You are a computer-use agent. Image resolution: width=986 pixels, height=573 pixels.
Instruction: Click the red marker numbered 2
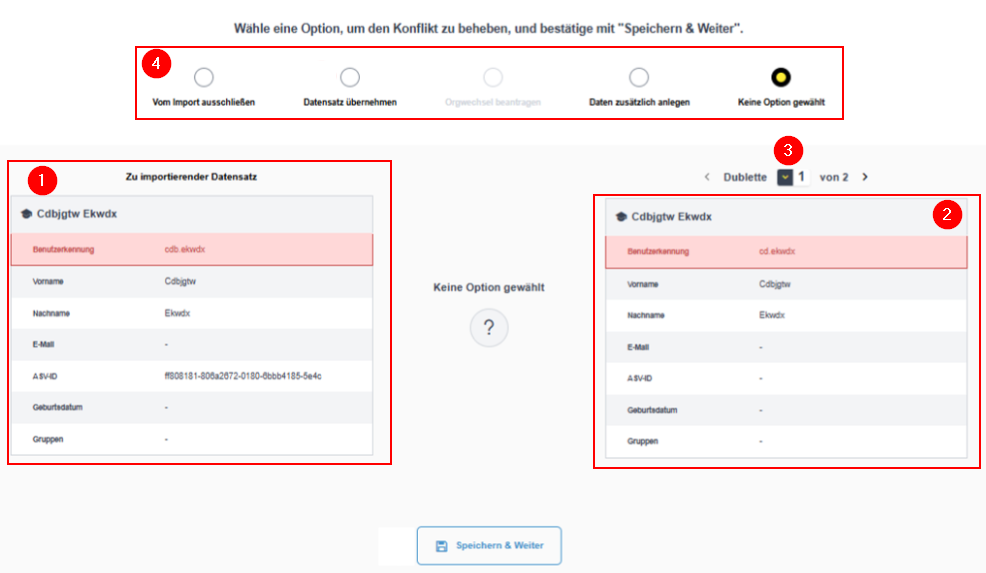coord(947,213)
